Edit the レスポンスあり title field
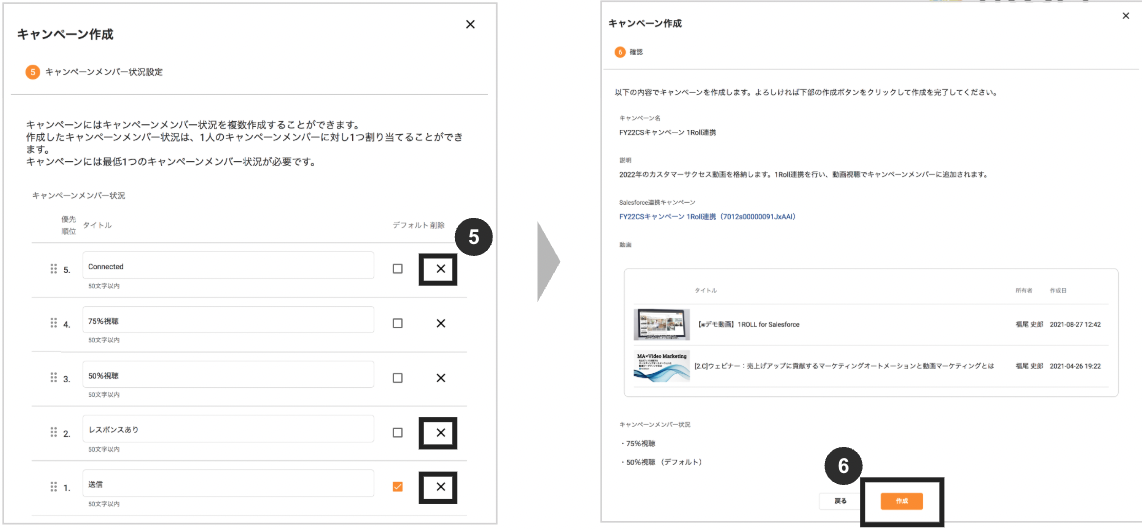The image size is (1142, 530). (x=228, y=430)
